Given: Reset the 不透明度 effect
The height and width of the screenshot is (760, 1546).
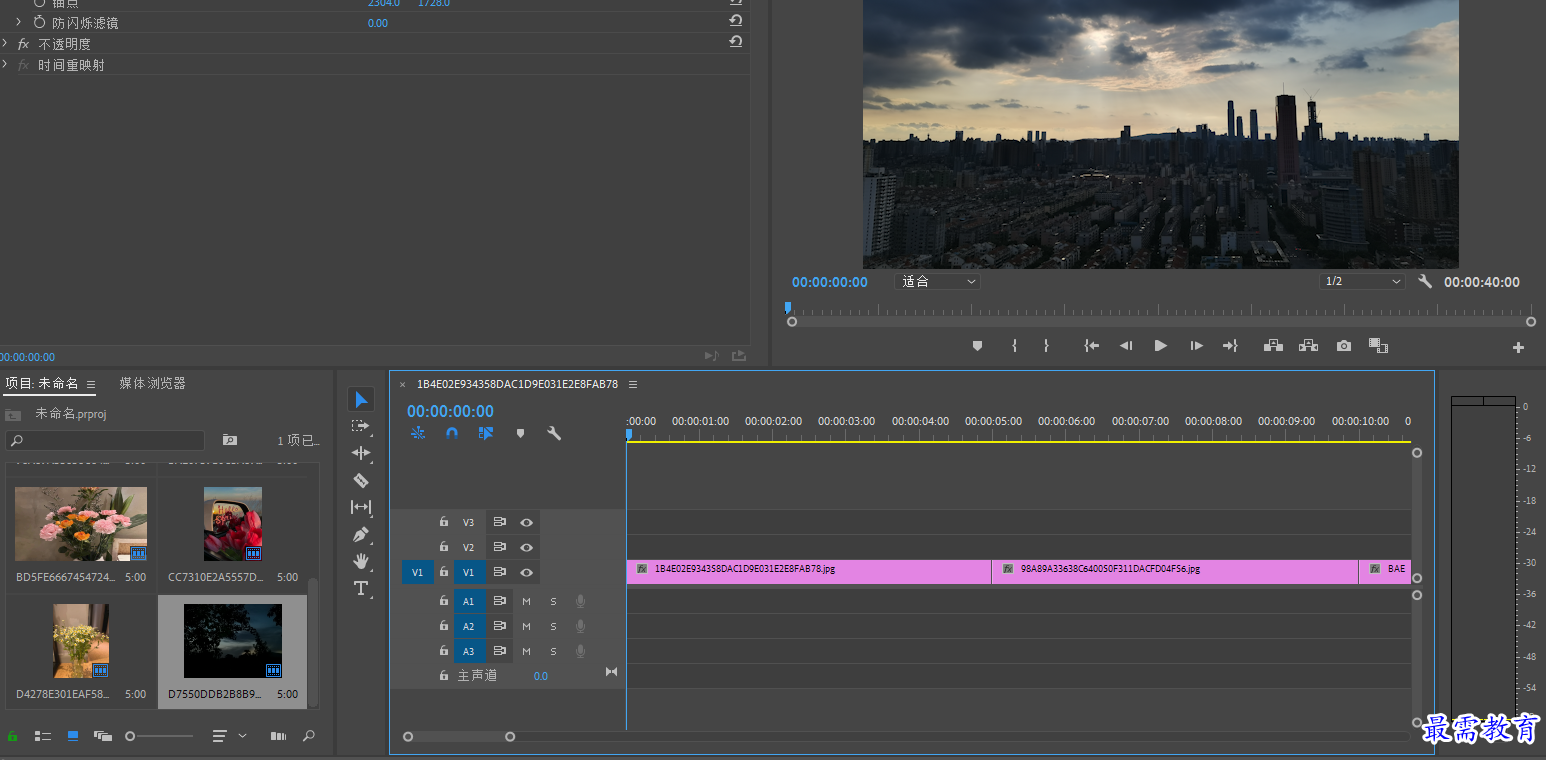Looking at the screenshot, I should coord(736,41).
